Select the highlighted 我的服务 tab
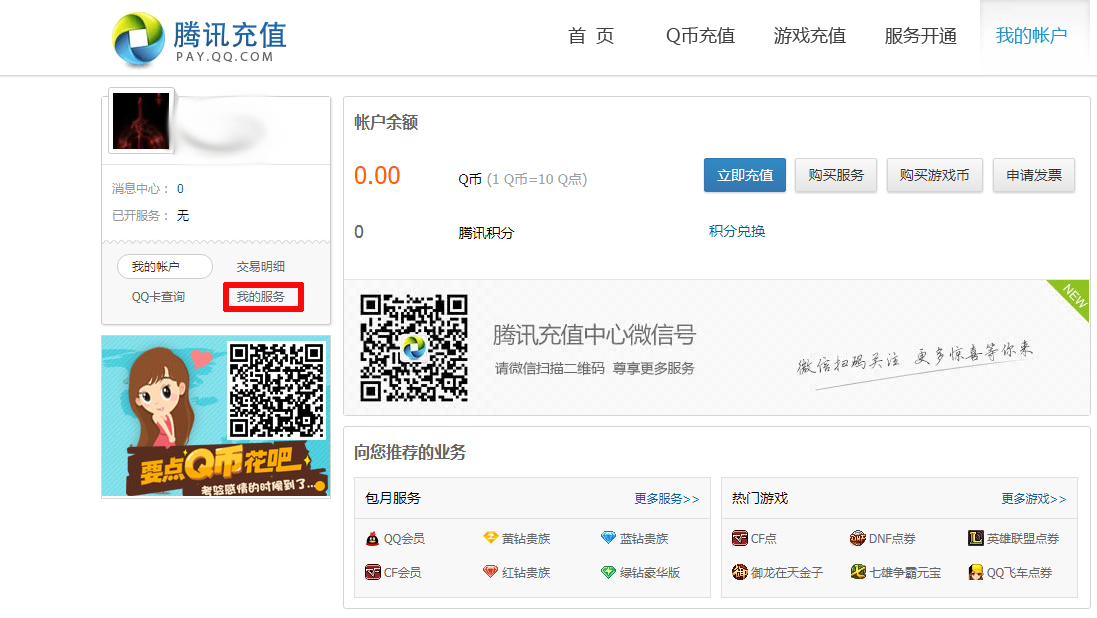This screenshot has height=618, width=1097. pyautogui.click(x=262, y=296)
